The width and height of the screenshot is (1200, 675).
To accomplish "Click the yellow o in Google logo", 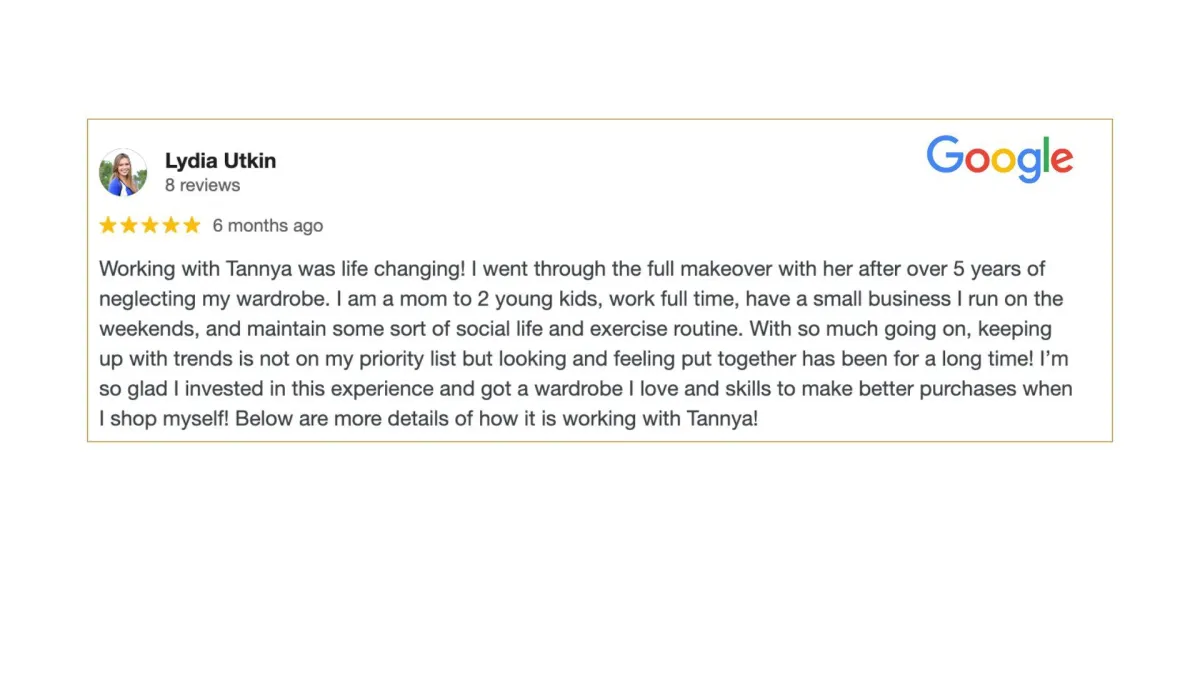I will click(x=1003, y=162).
